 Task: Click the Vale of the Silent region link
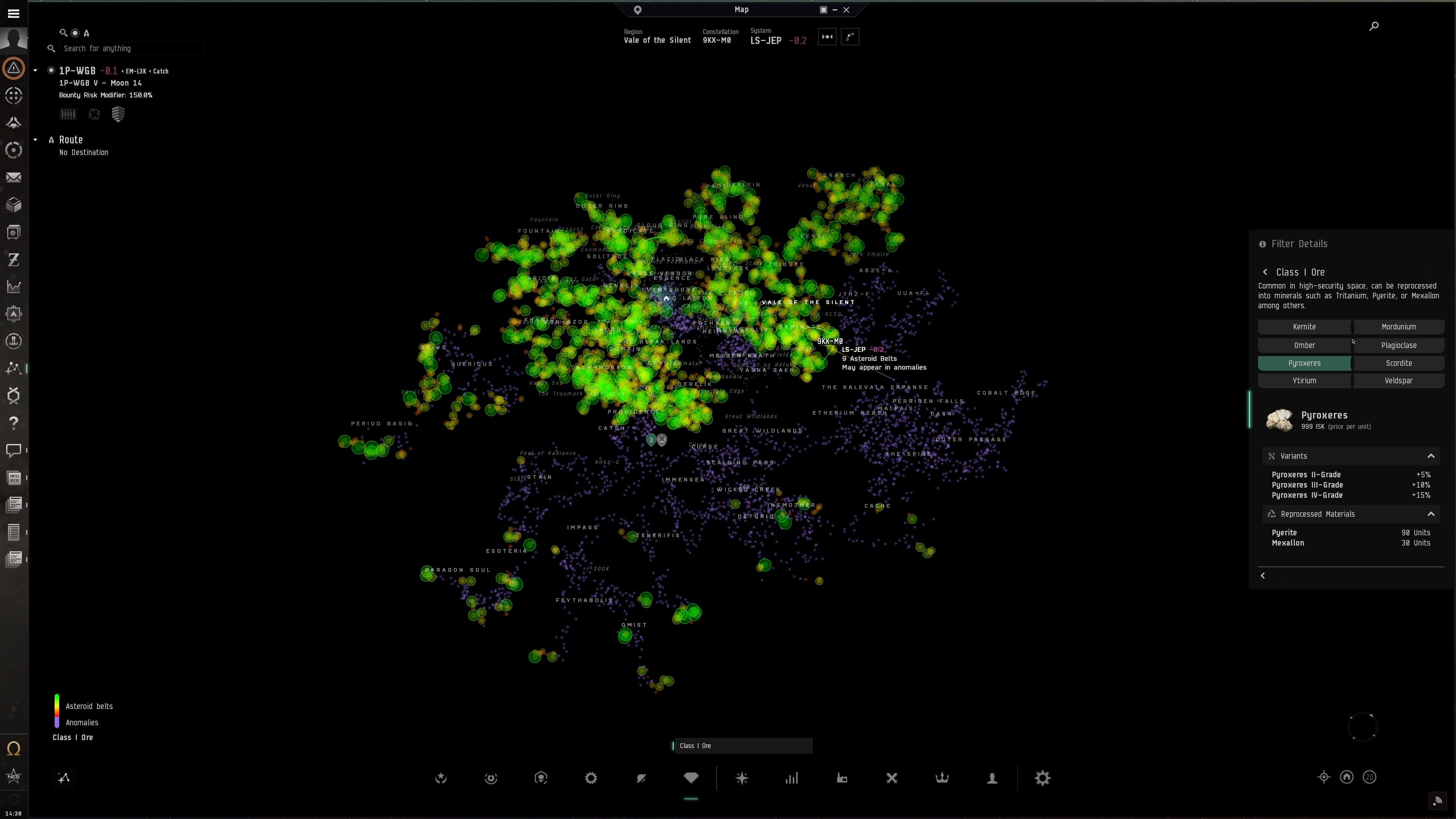[x=657, y=40]
